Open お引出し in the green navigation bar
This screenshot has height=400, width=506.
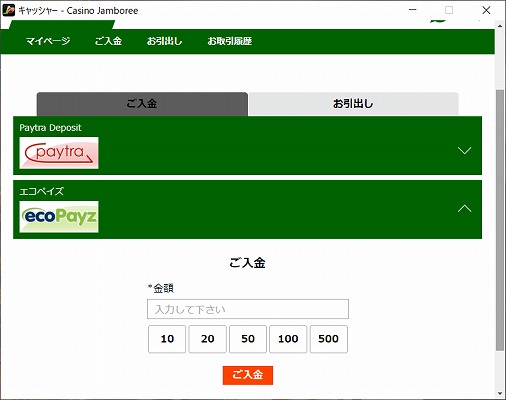click(165, 41)
